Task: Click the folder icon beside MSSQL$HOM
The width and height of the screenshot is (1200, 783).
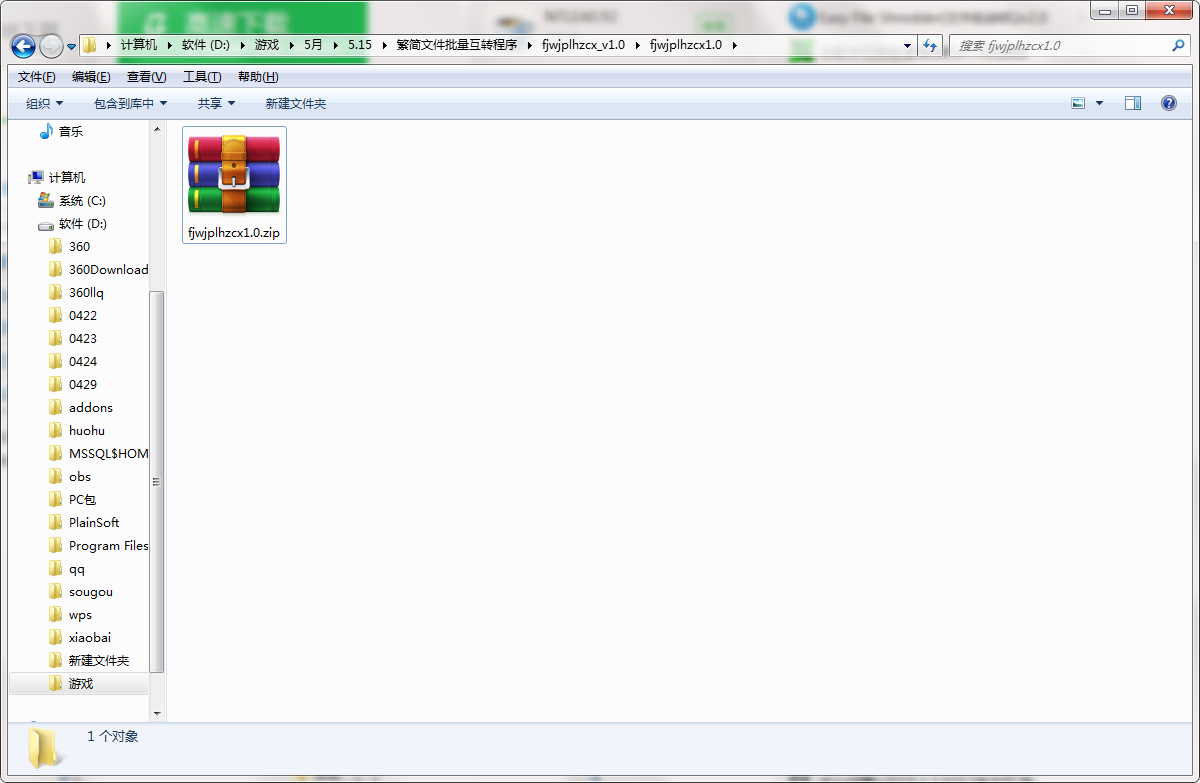Action: click(x=56, y=453)
